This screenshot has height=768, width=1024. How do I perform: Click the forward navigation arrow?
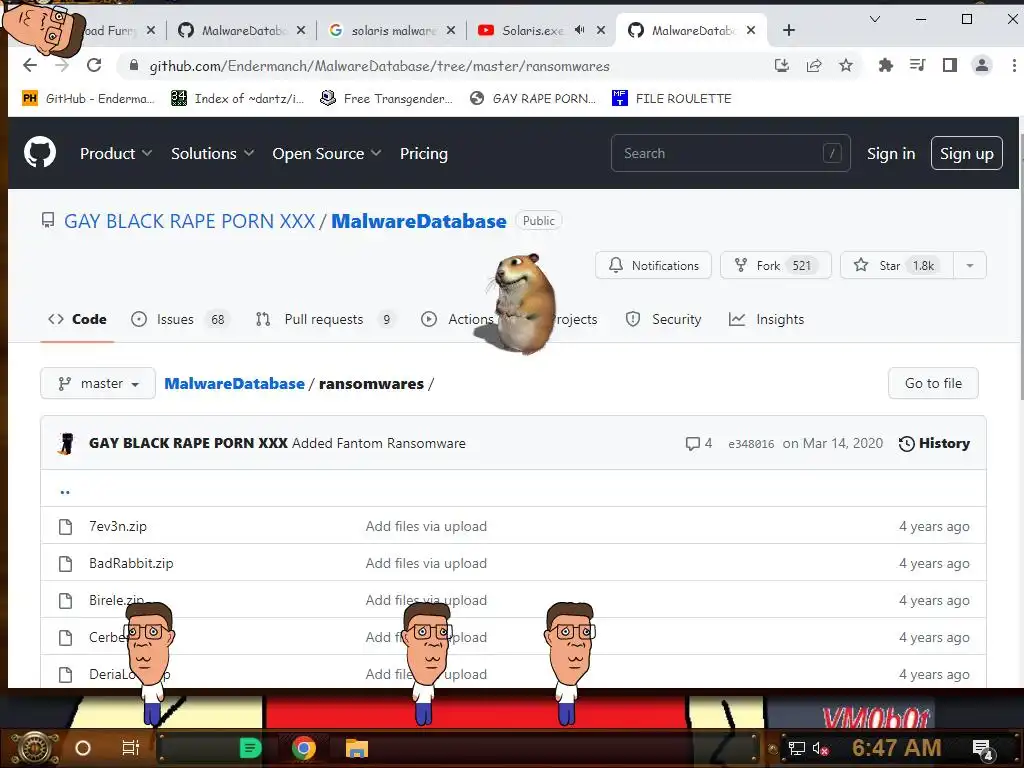click(62, 65)
